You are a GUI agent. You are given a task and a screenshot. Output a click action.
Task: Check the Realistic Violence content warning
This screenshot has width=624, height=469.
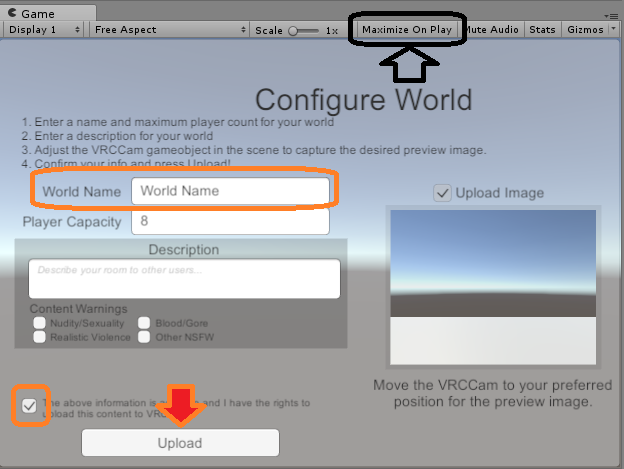tap(39, 337)
